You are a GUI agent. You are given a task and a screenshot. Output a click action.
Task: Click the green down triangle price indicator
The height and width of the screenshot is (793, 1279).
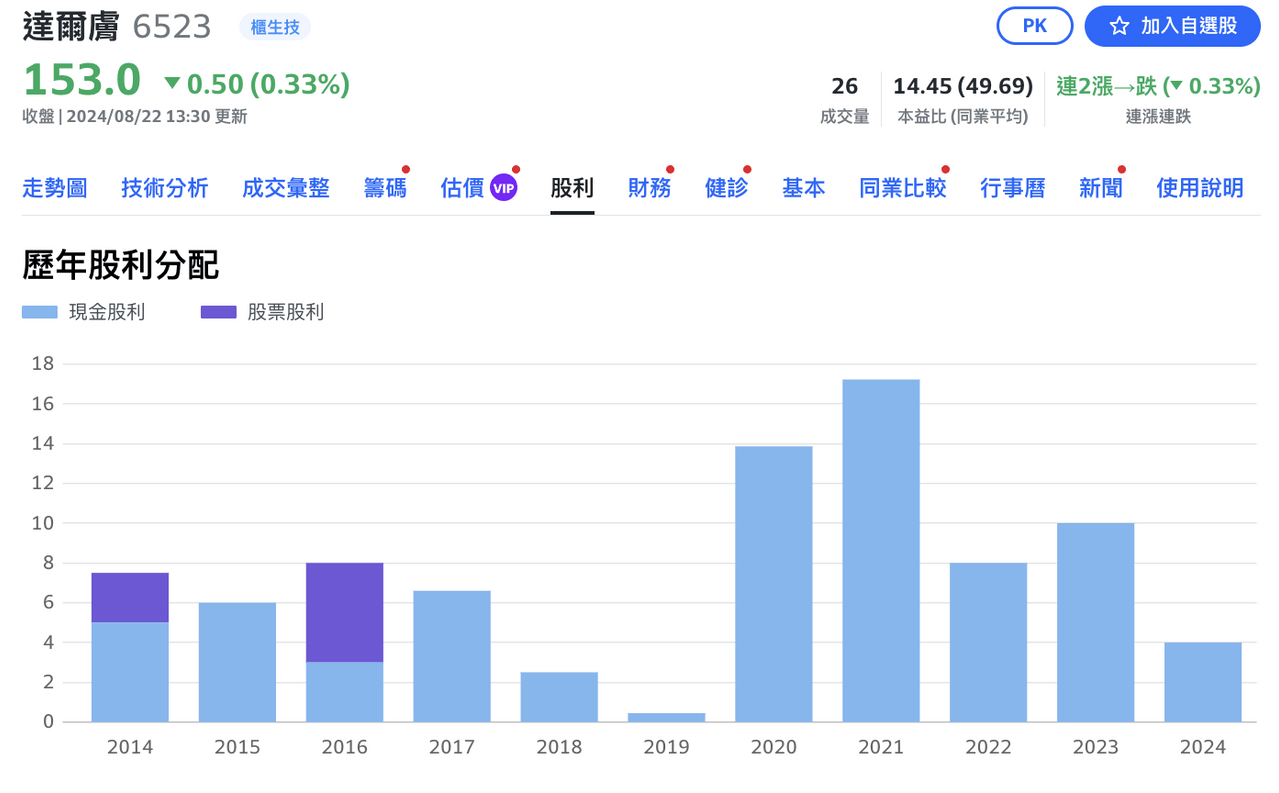point(172,84)
